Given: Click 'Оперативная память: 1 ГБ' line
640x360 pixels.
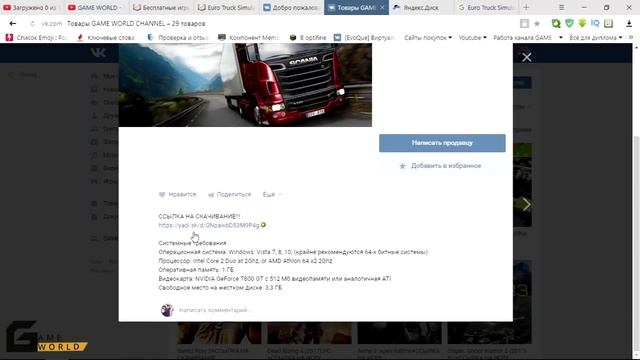Looking at the screenshot, I should click(196, 270).
